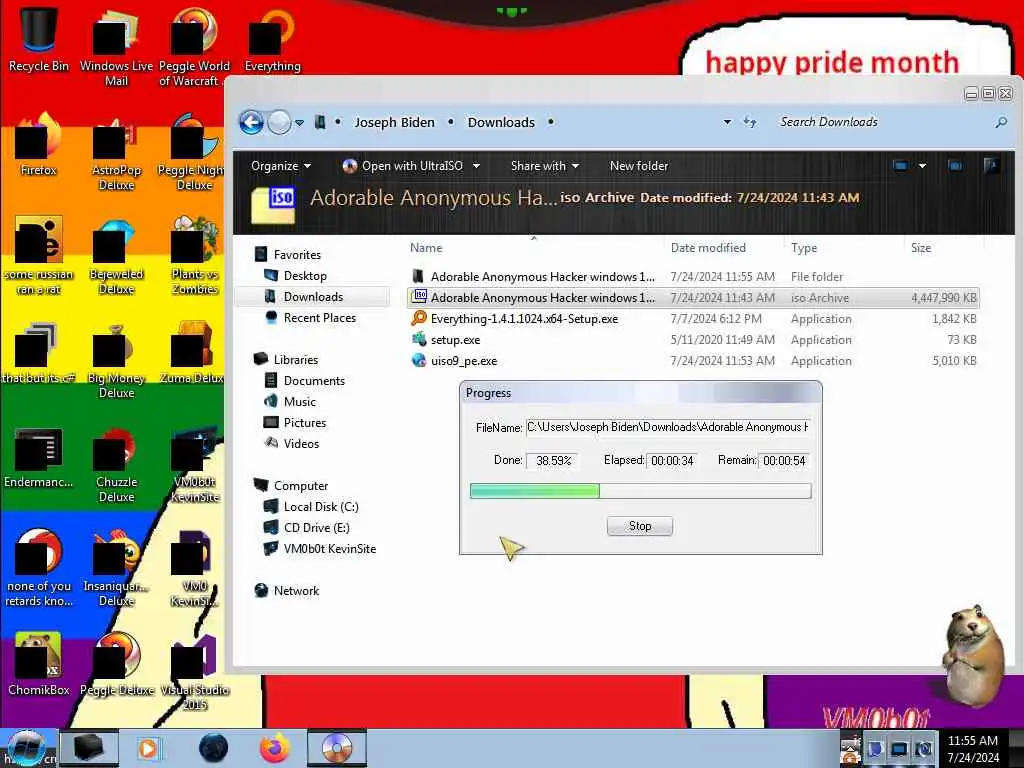Open Windows Live Mail desktop icon
Screen dimensions: 1024x768
[x=116, y=47]
